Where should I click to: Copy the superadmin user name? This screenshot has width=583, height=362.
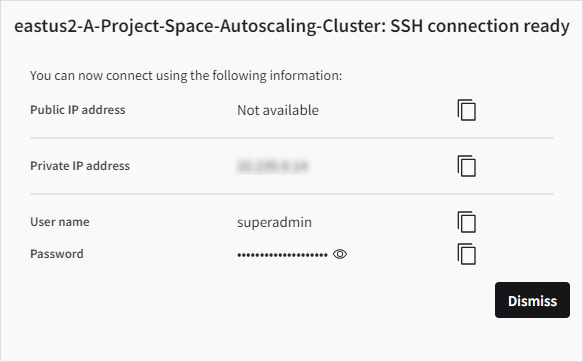[467, 222]
